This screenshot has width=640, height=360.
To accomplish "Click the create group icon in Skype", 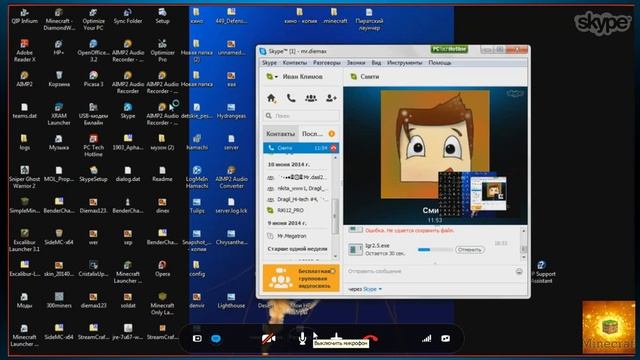I will [311, 98].
